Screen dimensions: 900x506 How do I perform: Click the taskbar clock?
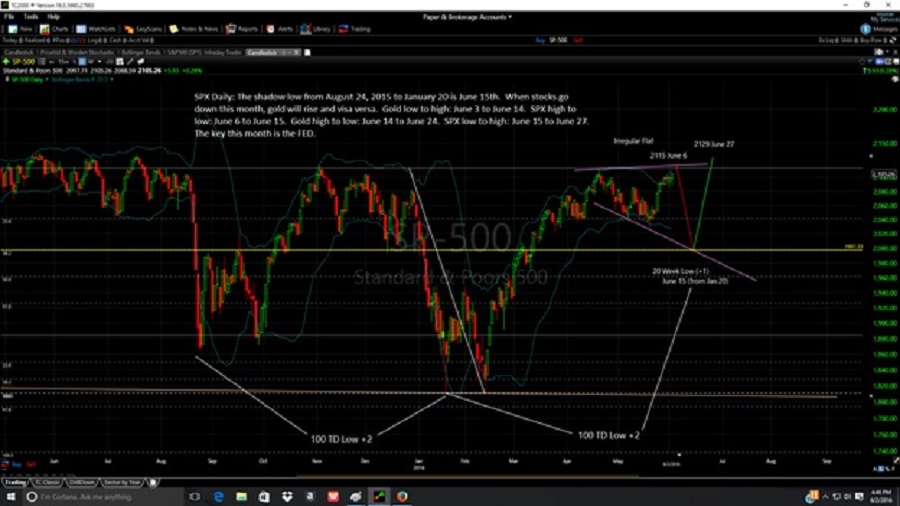[x=881, y=497]
